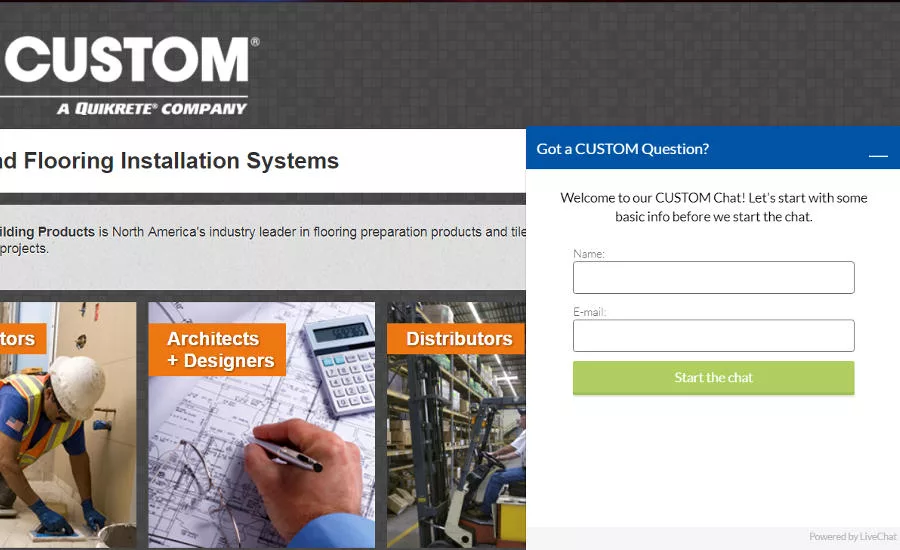The width and height of the screenshot is (900, 550).
Task: Click the Name: field label
Action: coord(589,253)
